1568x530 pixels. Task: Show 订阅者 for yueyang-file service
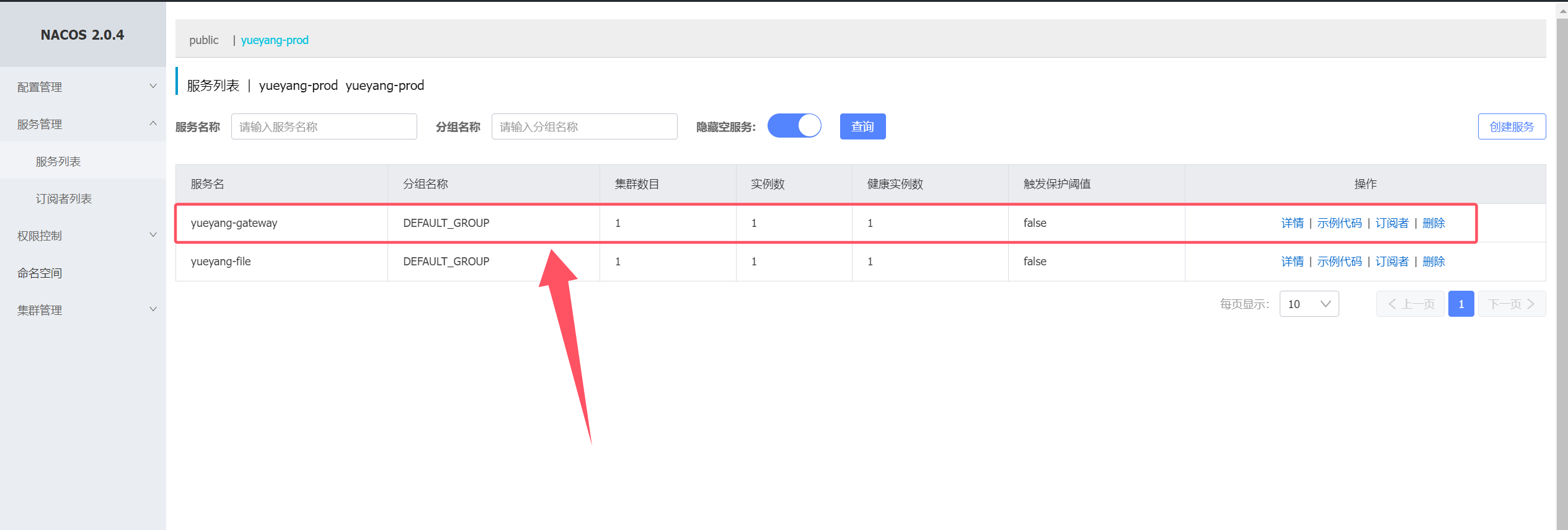pyautogui.click(x=1392, y=262)
